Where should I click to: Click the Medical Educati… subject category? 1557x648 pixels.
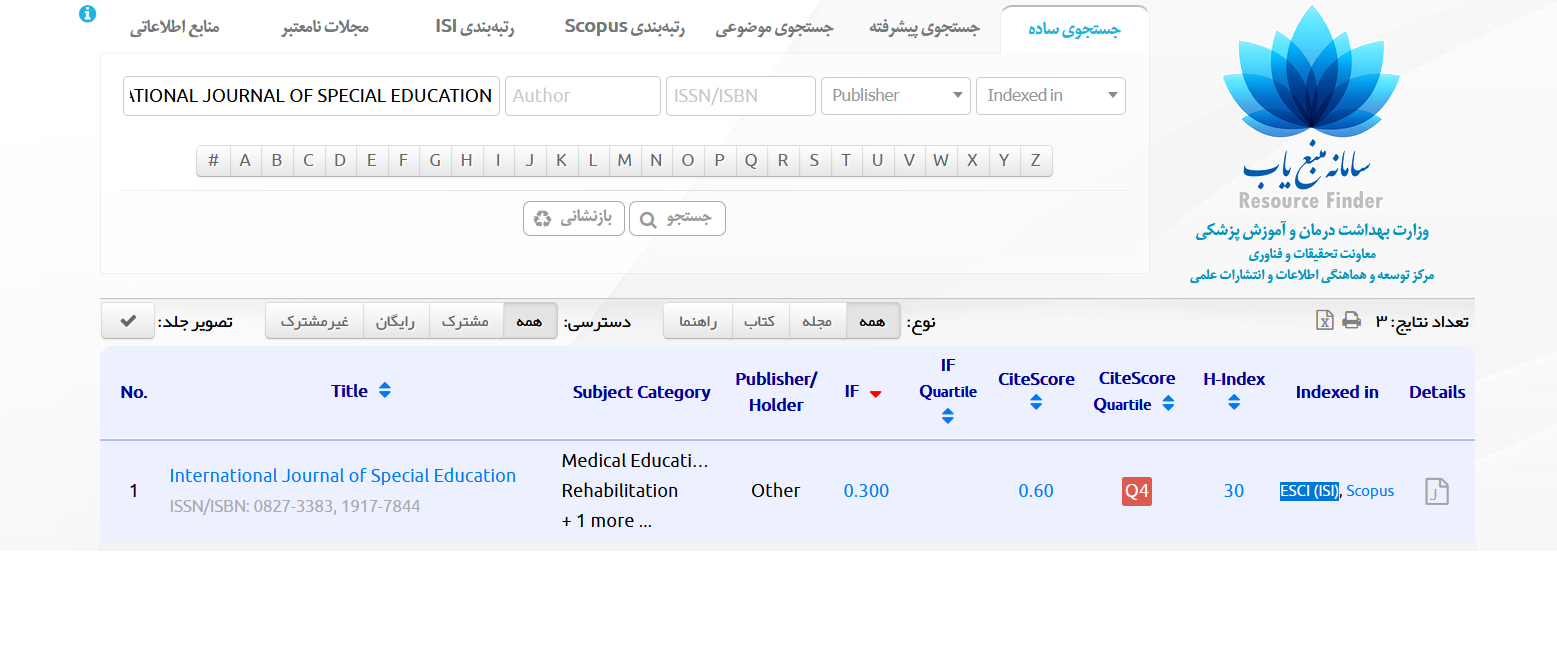pyautogui.click(x=635, y=461)
